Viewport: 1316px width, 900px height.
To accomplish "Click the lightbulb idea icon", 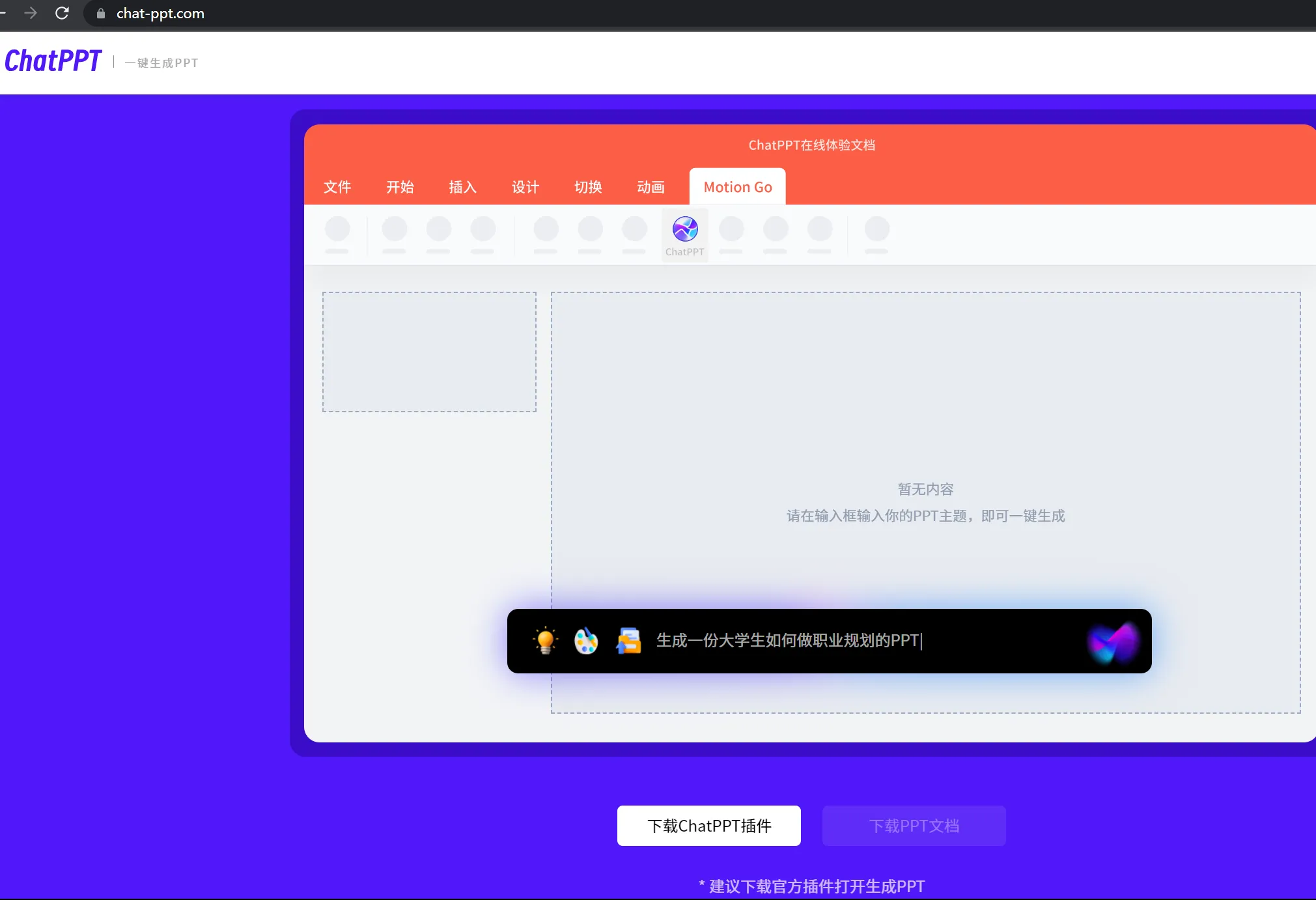I will pos(545,641).
